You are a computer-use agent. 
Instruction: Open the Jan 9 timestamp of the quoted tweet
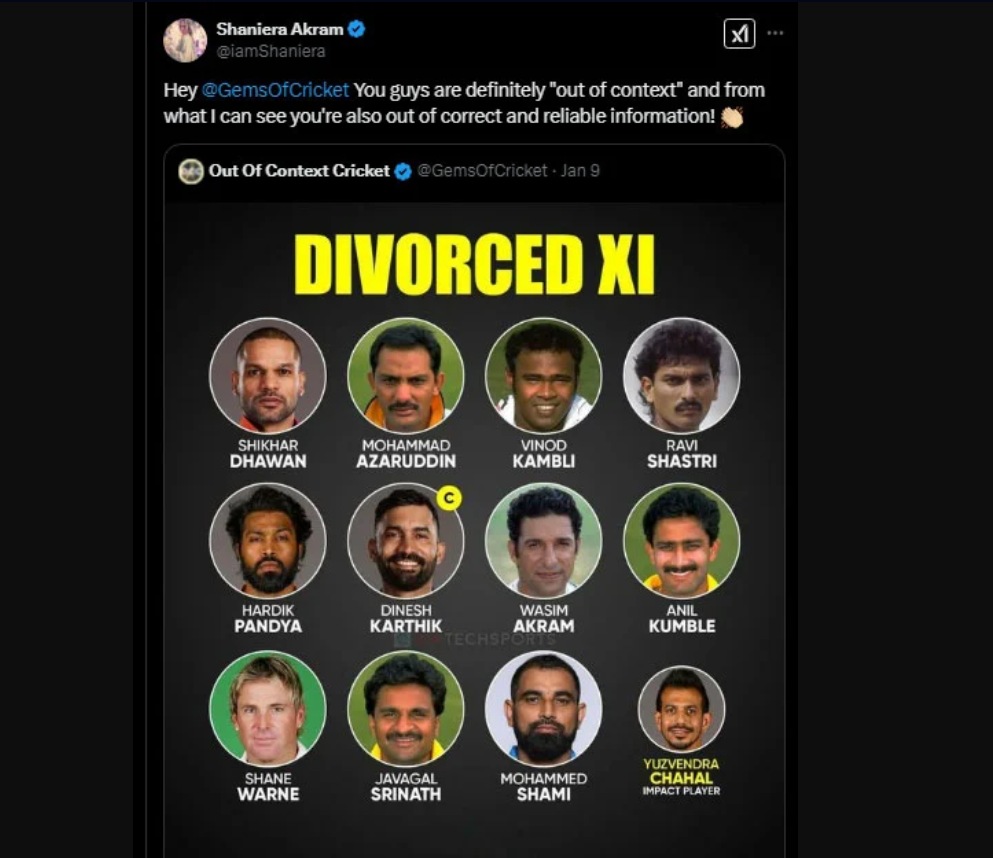point(580,171)
